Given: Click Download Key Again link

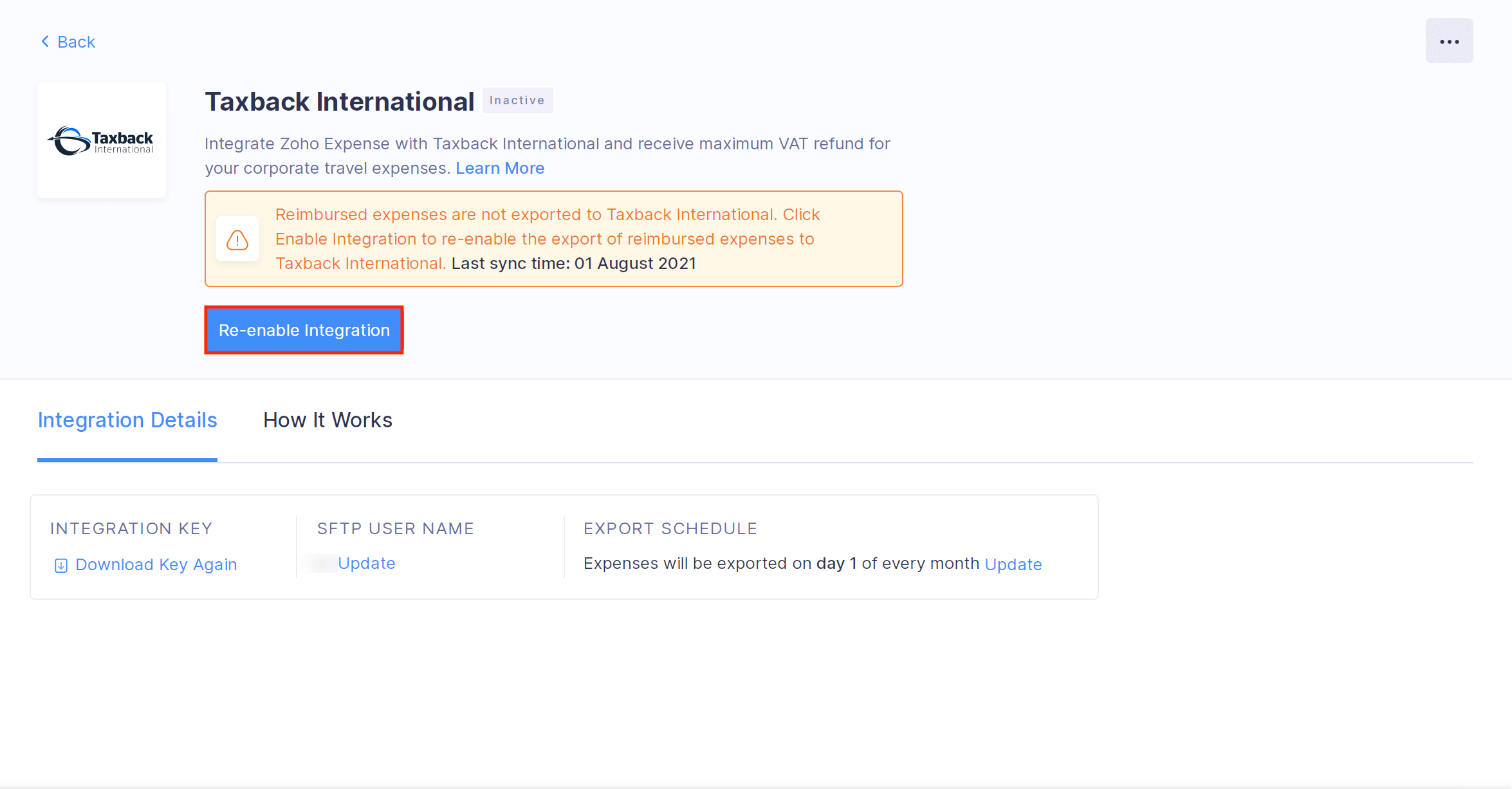Looking at the screenshot, I should [156, 564].
